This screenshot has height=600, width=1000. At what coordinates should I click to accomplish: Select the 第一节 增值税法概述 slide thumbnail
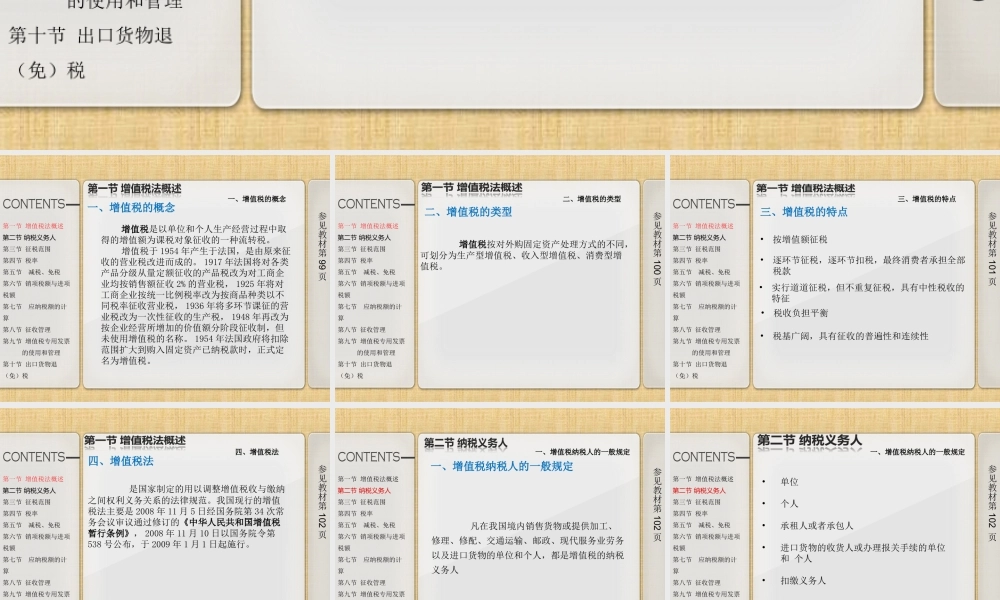[135, 187]
